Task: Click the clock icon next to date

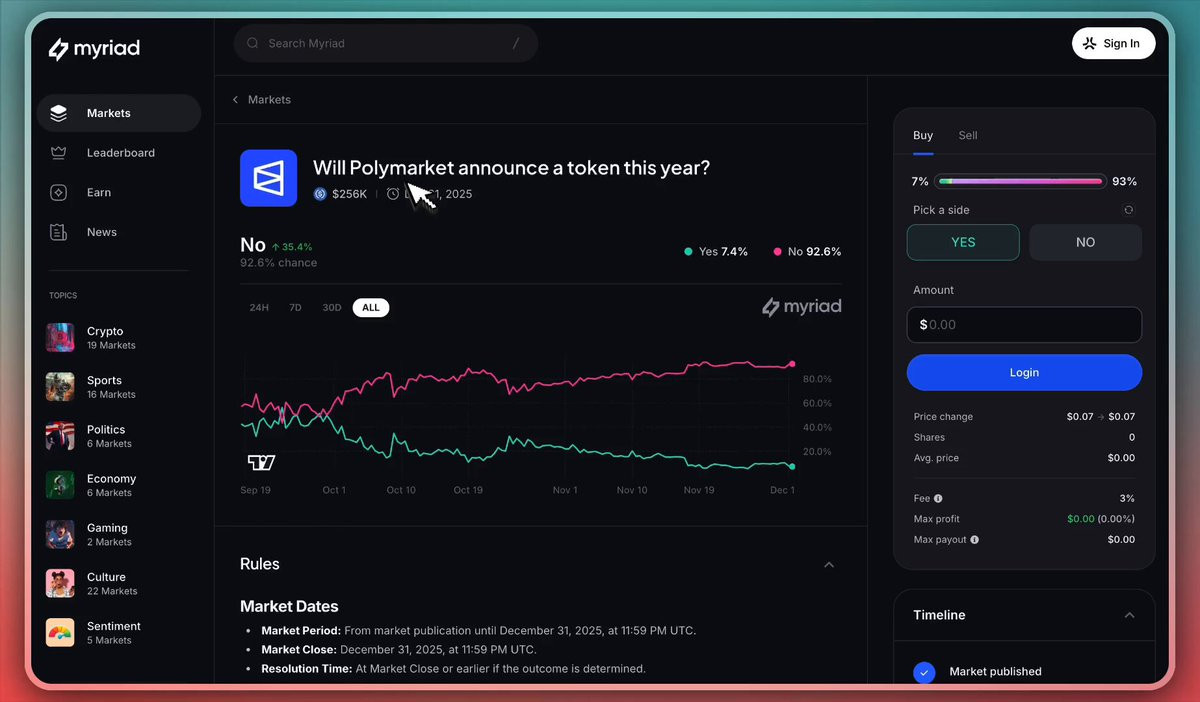Action: click(x=393, y=194)
